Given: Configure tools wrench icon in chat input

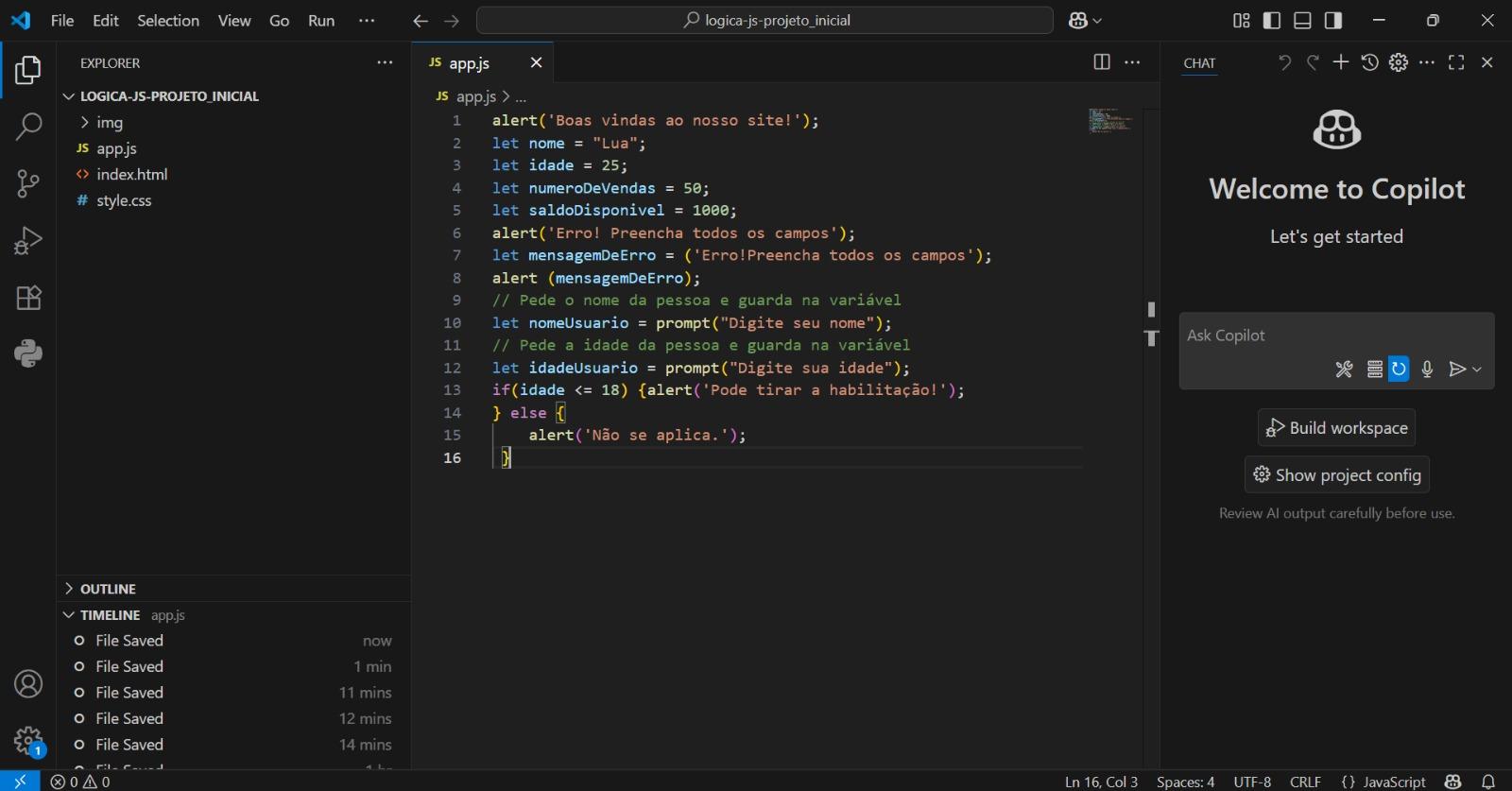Looking at the screenshot, I should [1344, 370].
